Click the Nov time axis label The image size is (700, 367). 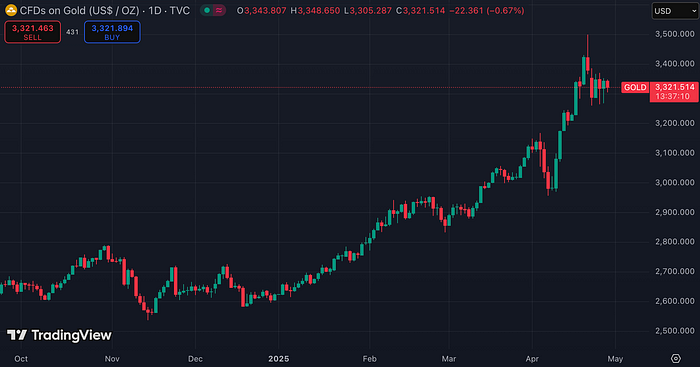(x=112, y=359)
